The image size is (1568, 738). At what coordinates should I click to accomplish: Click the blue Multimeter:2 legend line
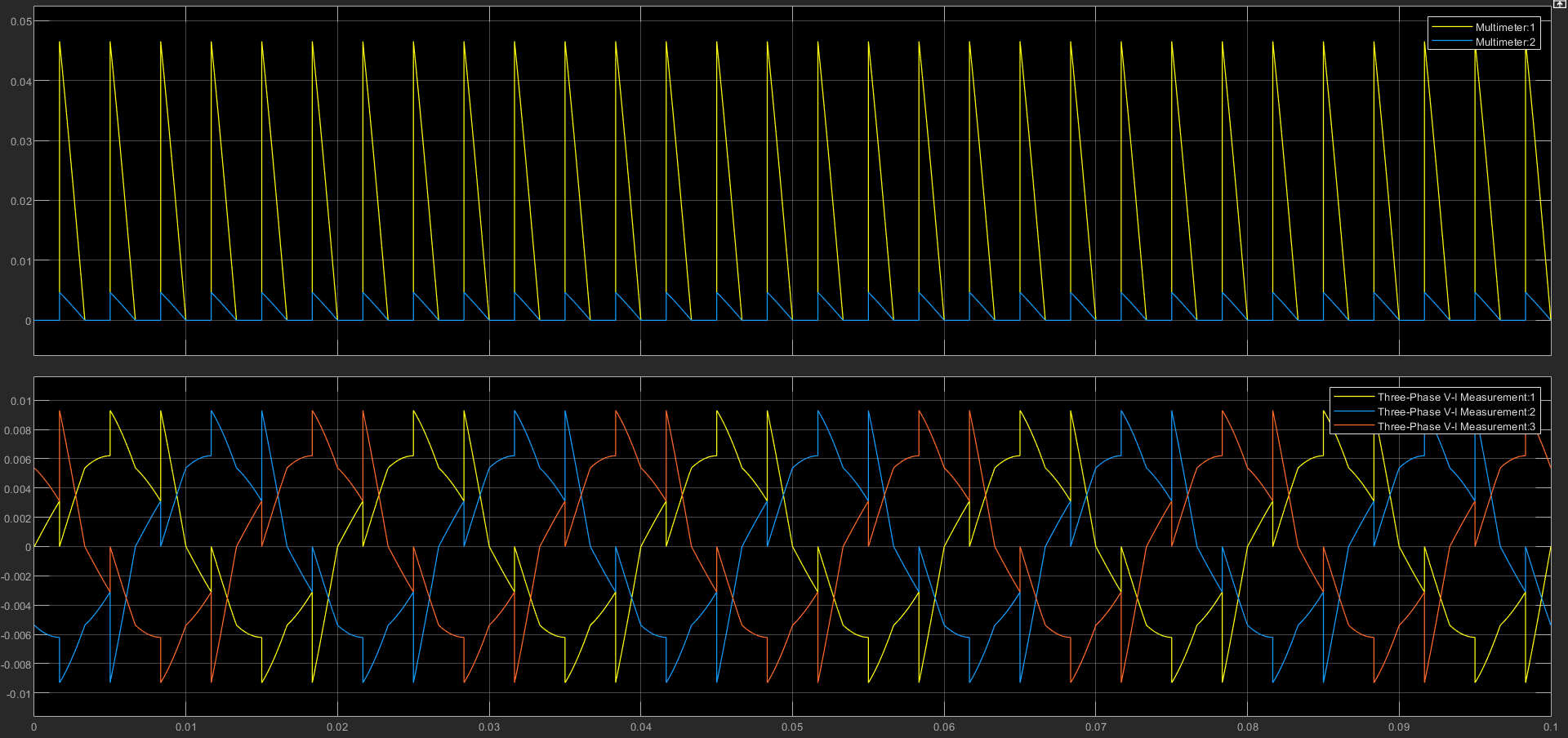click(1452, 42)
